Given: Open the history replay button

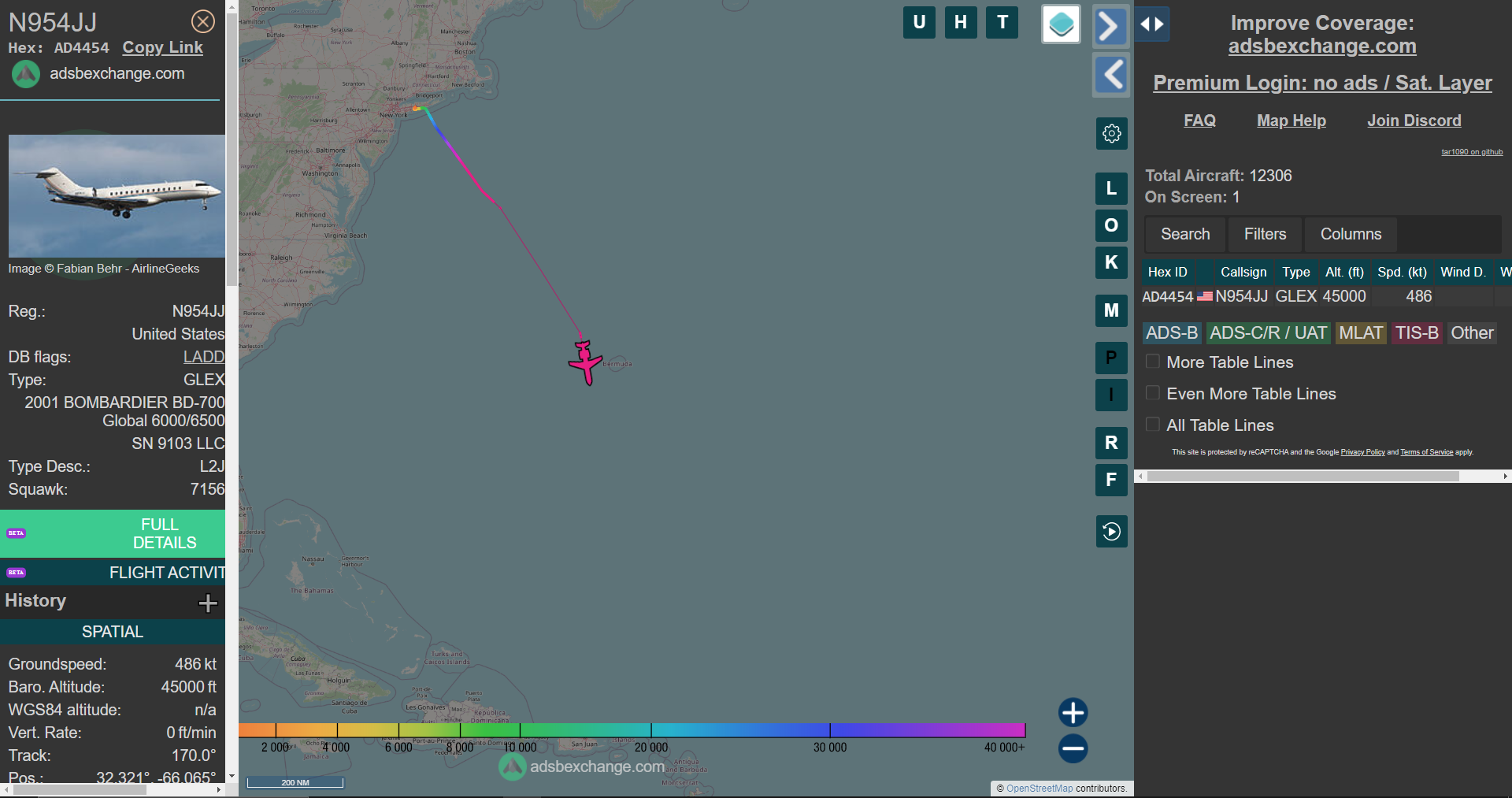Looking at the screenshot, I should click(x=1112, y=531).
